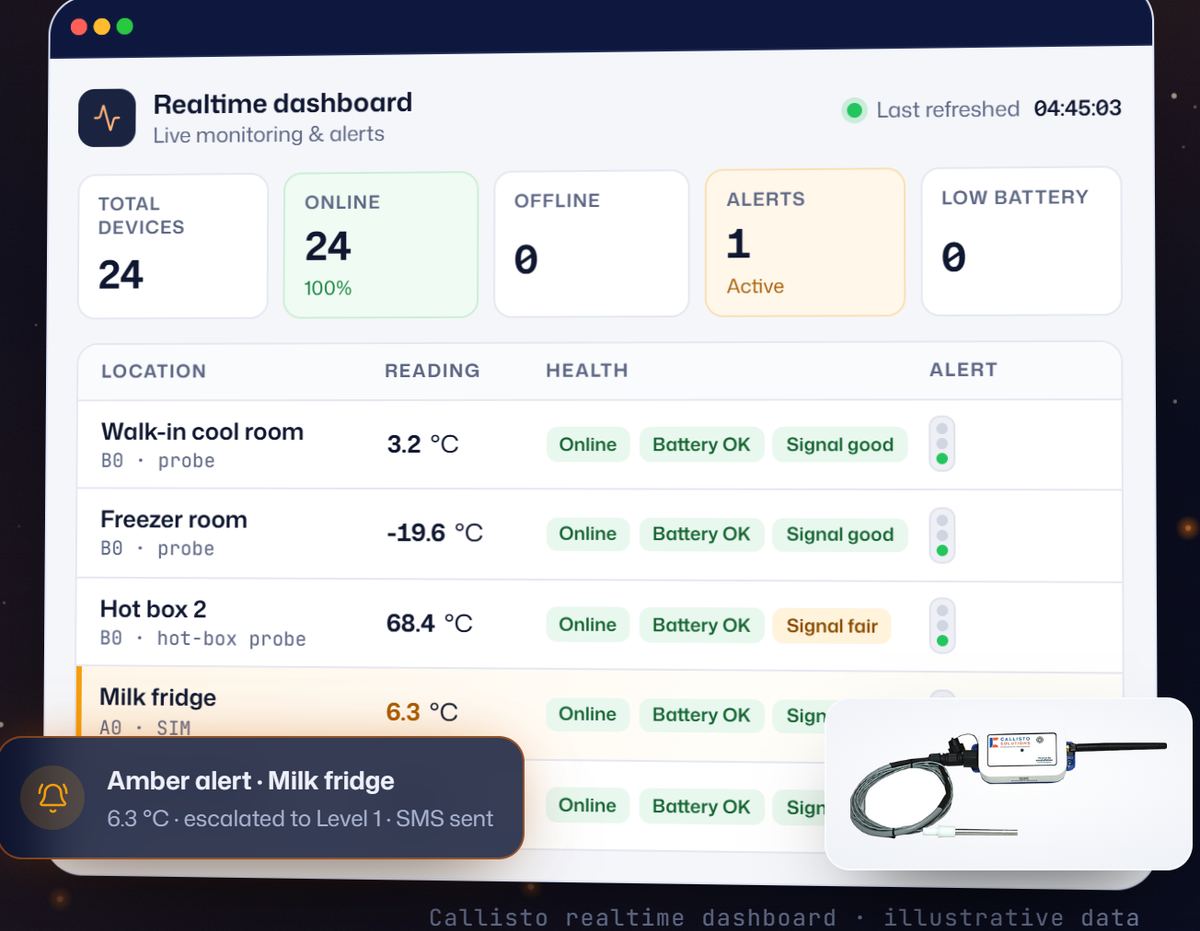Image resolution: width=1200 pixels, height=931 pixels.
Task: Click the Hot box 2 alert indicator
Action: pyautogui.click(x=941, y=625)
